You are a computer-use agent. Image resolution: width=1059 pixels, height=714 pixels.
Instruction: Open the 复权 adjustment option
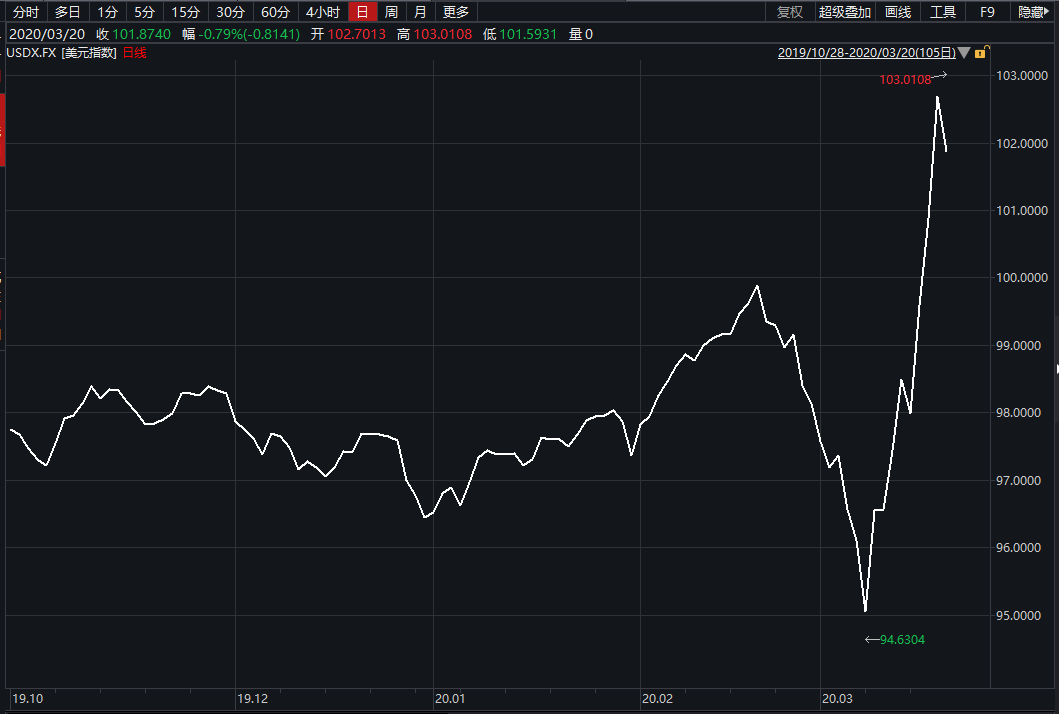coord(790,12)
